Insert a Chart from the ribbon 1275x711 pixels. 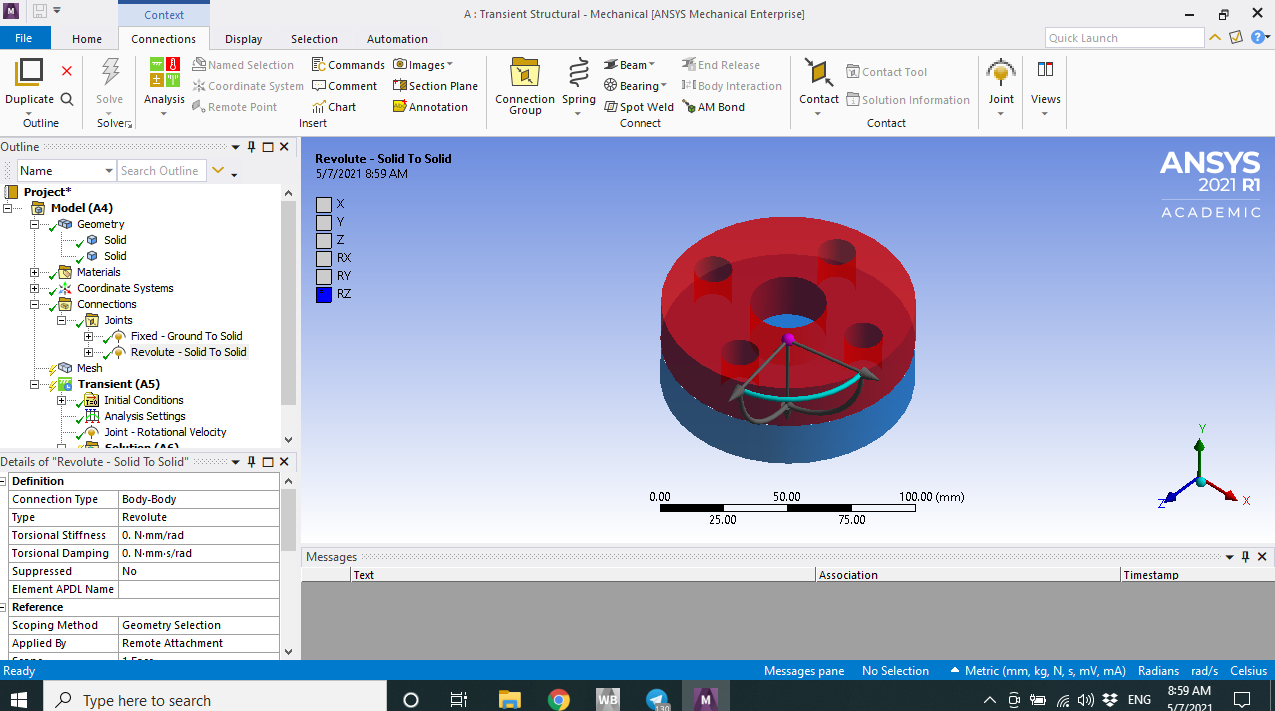coord(334,107)
